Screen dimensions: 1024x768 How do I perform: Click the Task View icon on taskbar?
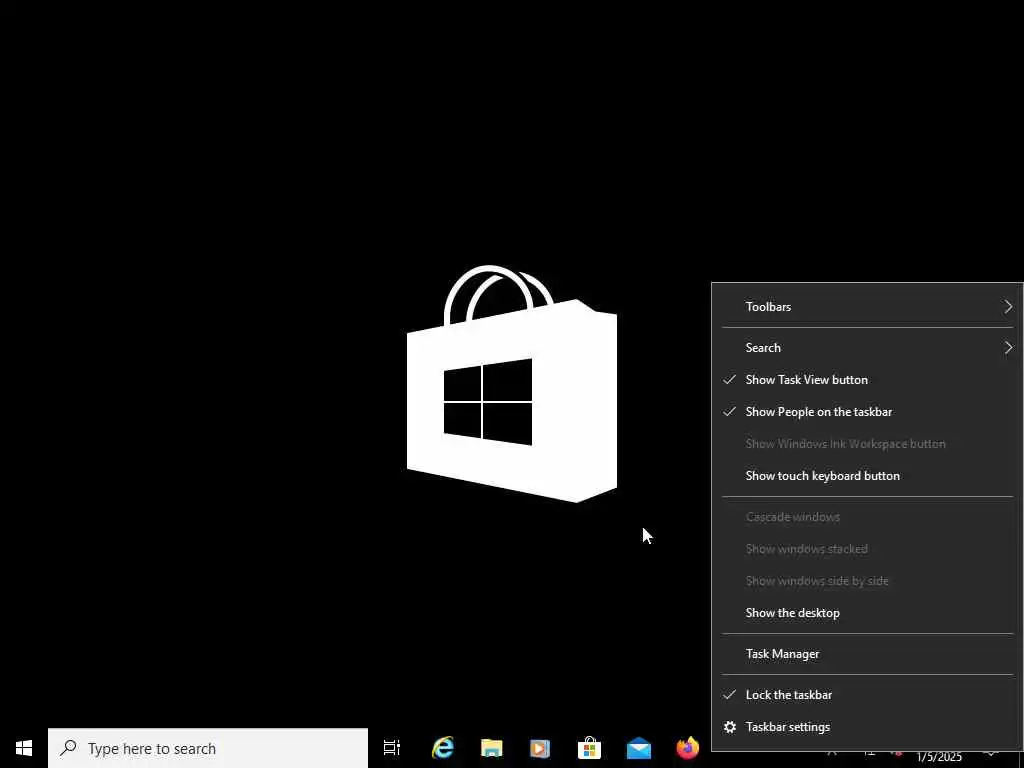click(x=392, y=748)
